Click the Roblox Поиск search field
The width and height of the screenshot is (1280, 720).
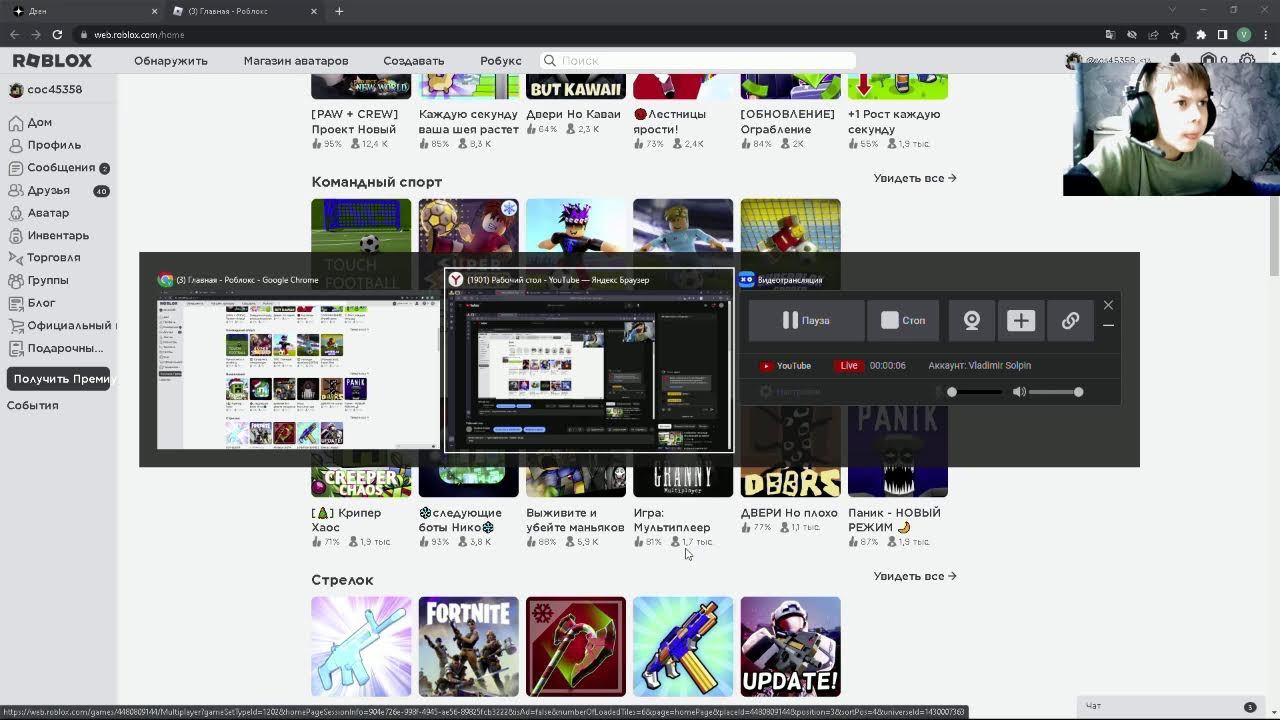tap(698, 61)
